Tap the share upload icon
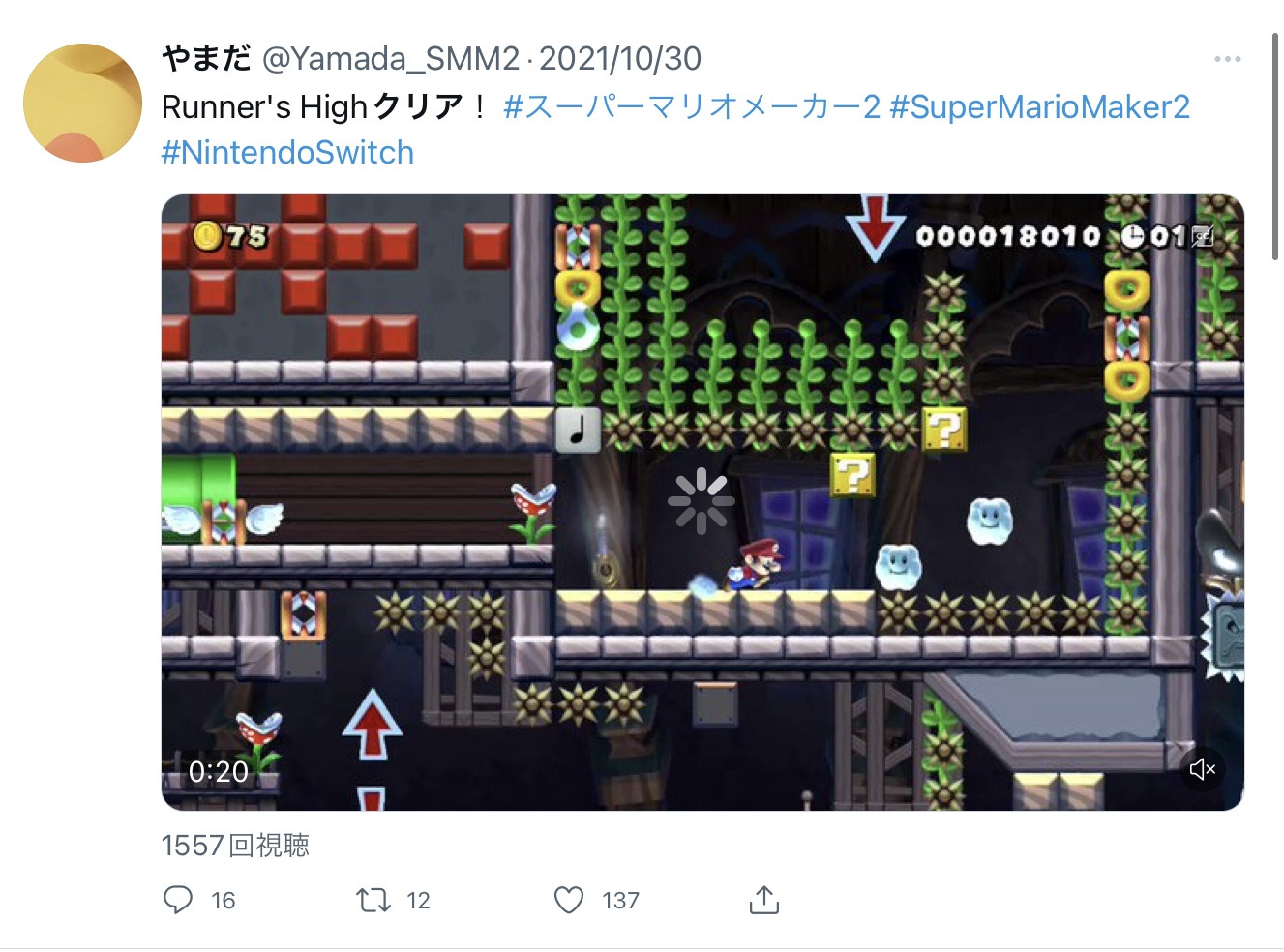 (x=764, y=899)
